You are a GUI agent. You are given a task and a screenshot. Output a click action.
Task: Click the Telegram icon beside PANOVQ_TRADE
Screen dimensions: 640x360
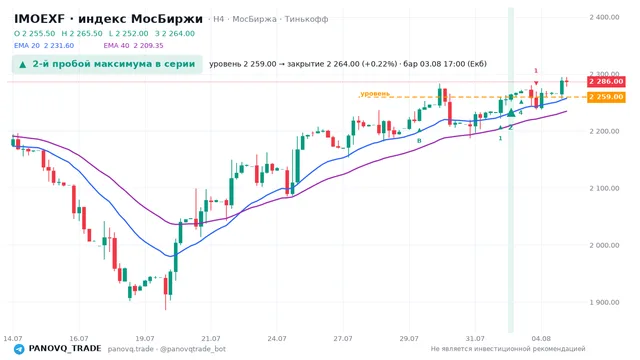point(19,349)
